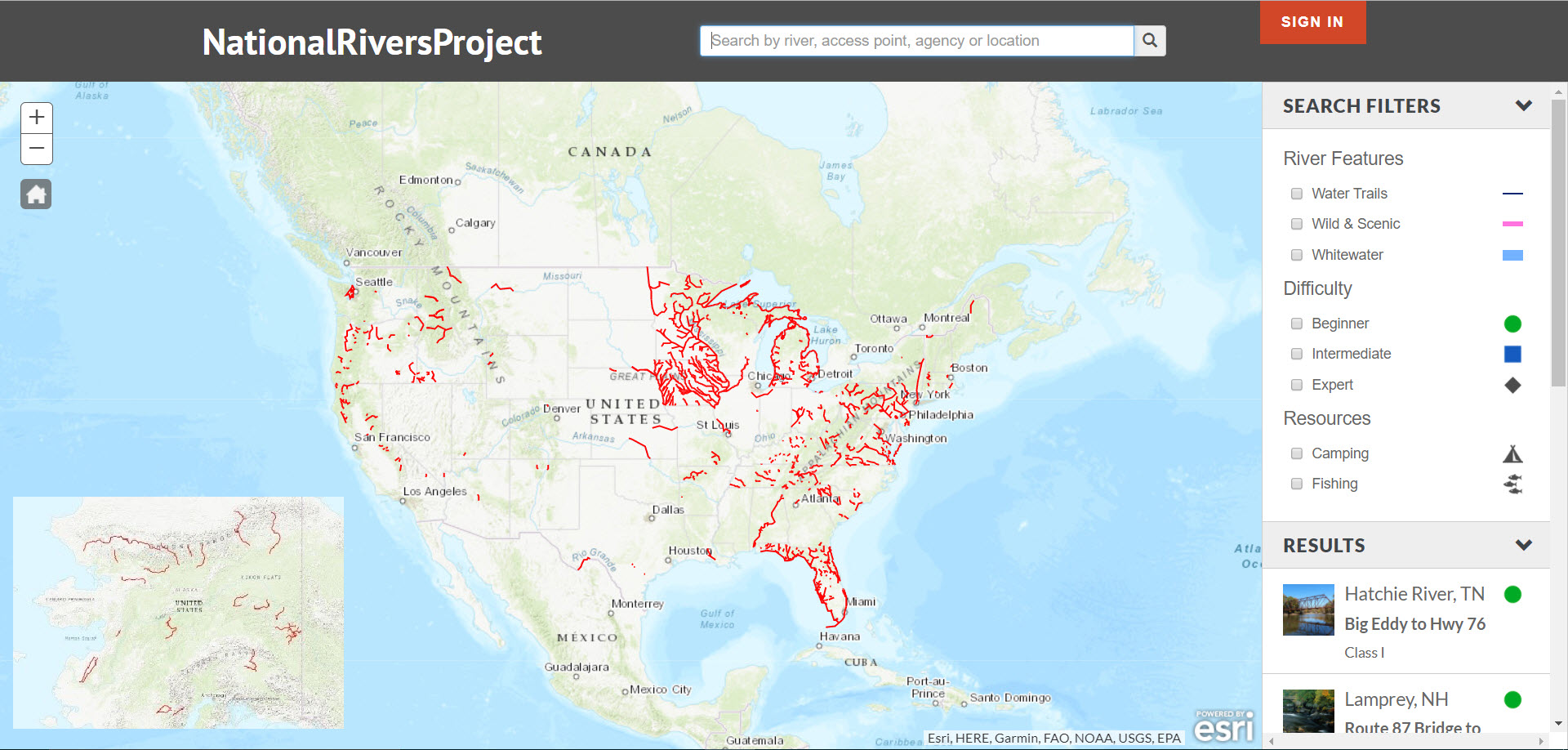Check the Whitewater filter checkbox

pyautogui.click(x=1296, y=255)
